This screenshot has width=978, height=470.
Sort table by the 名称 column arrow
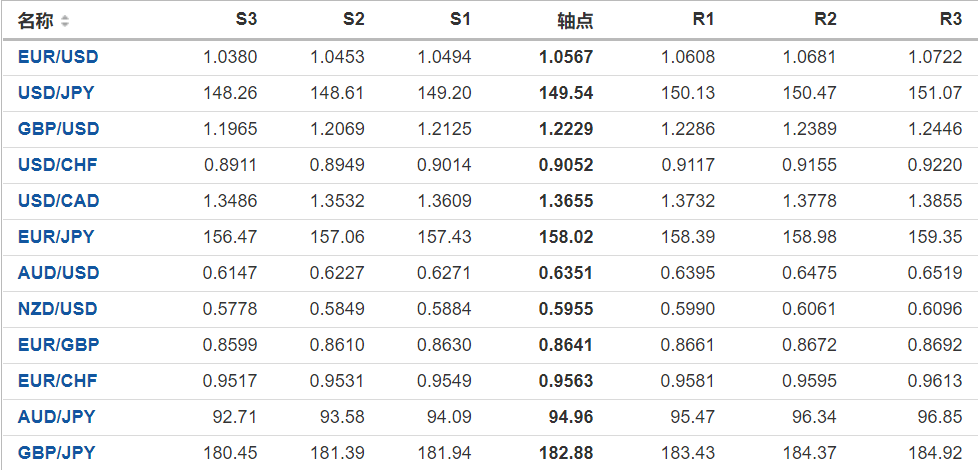pos(66,21)
